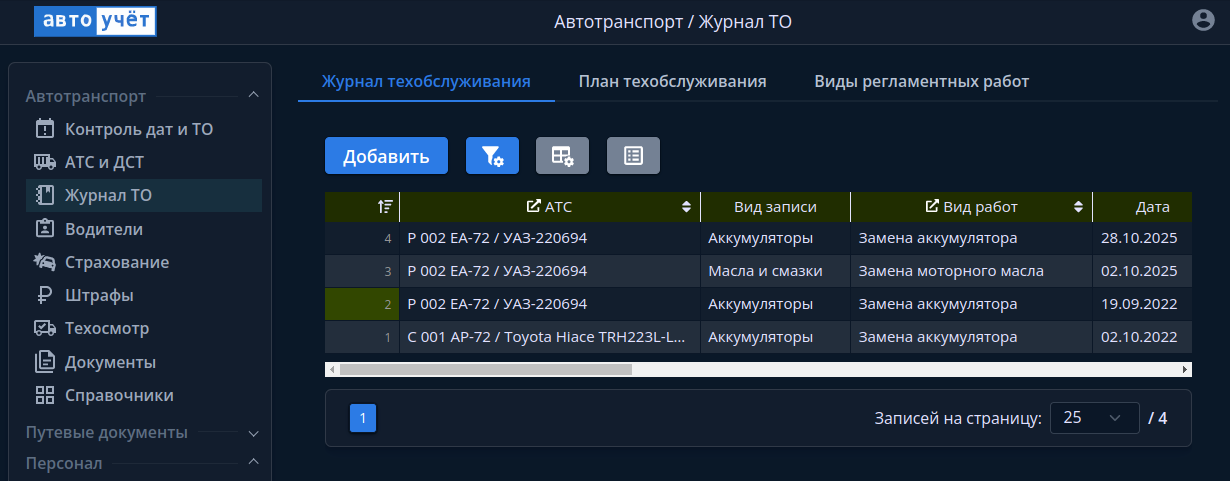Sort by АТС column arrows
Screen dimensions: 1230x481
point(686,207)
